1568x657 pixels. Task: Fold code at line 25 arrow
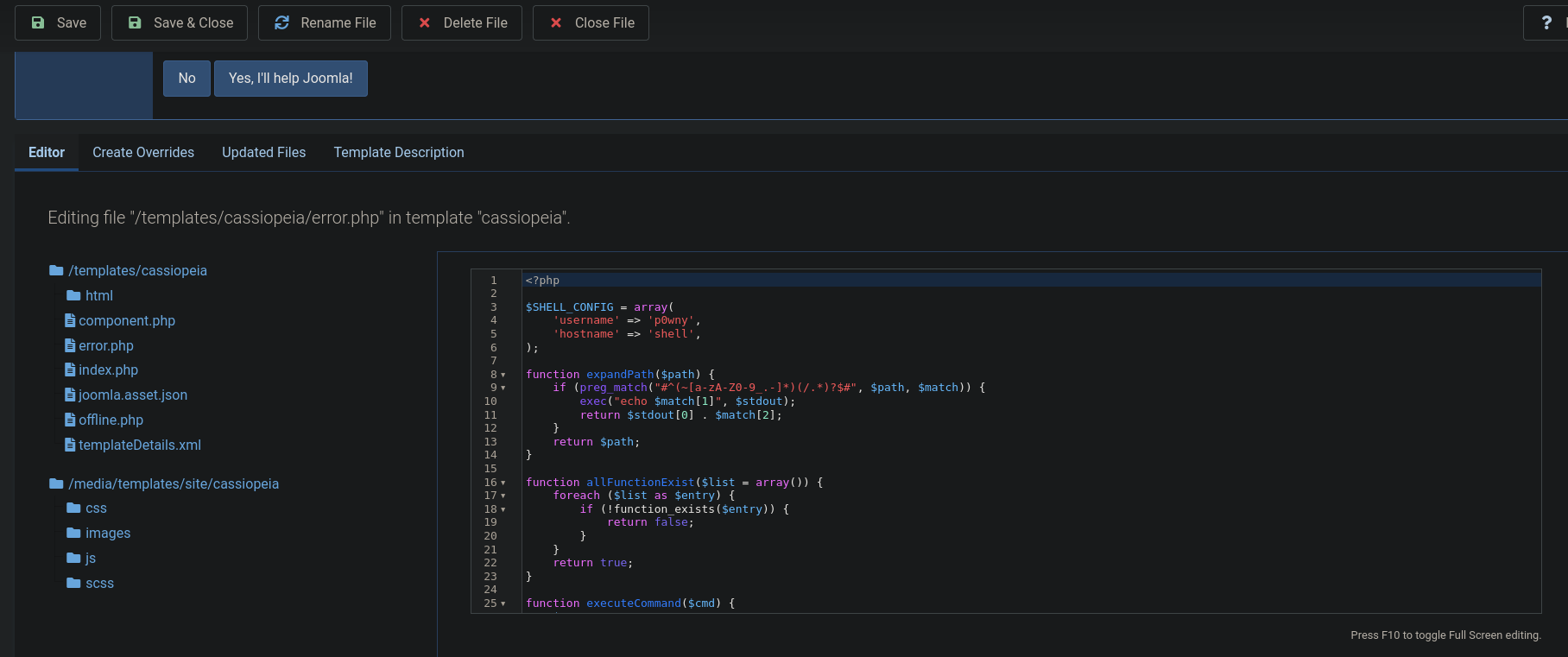click(503, 603)
